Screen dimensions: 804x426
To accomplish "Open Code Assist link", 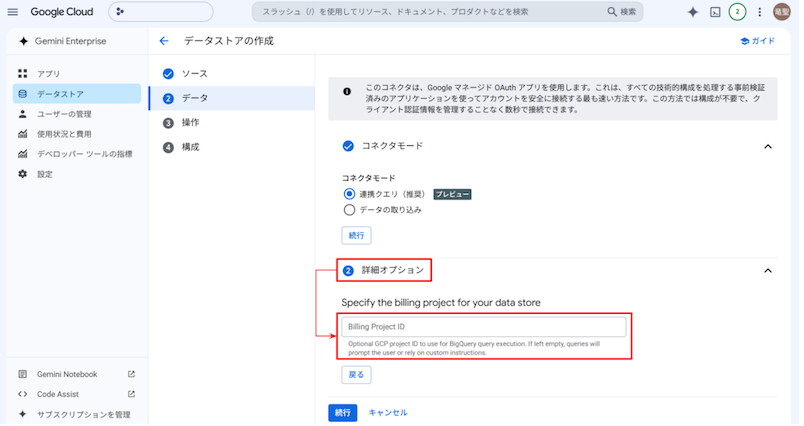I will (x=58, y=394).
